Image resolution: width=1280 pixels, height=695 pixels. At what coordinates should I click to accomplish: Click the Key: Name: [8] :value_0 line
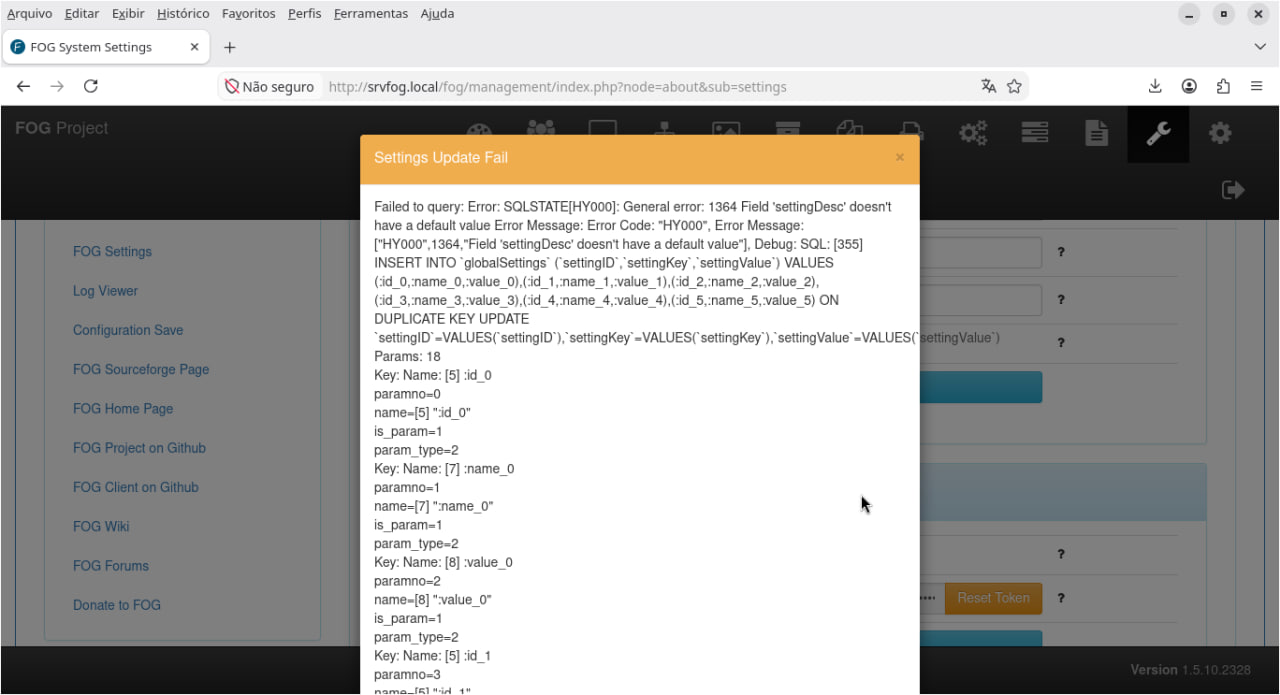tap(443, 563)
